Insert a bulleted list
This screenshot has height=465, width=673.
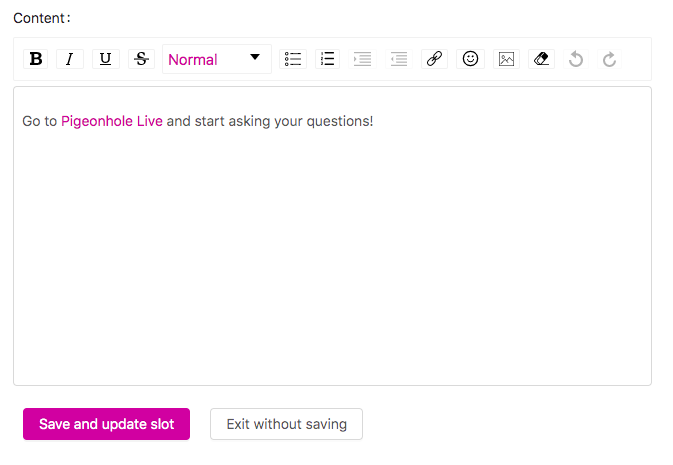293,59
